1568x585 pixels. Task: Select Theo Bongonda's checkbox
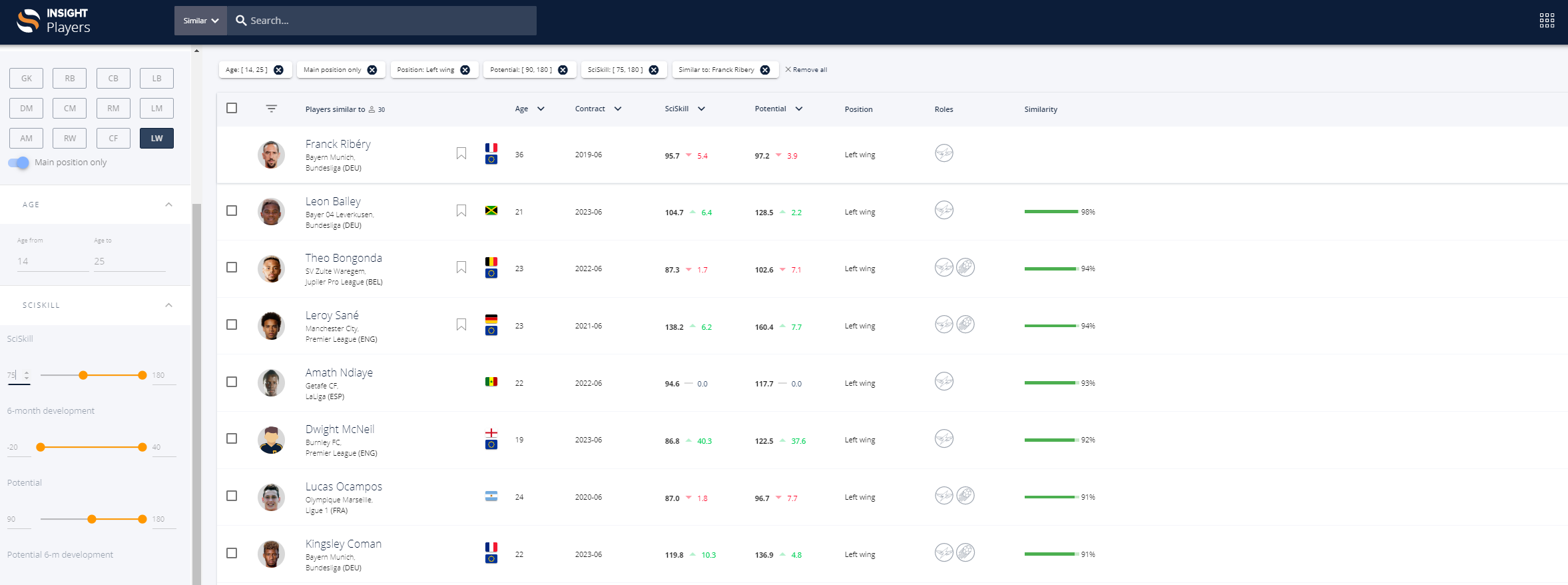pos(232,267)
